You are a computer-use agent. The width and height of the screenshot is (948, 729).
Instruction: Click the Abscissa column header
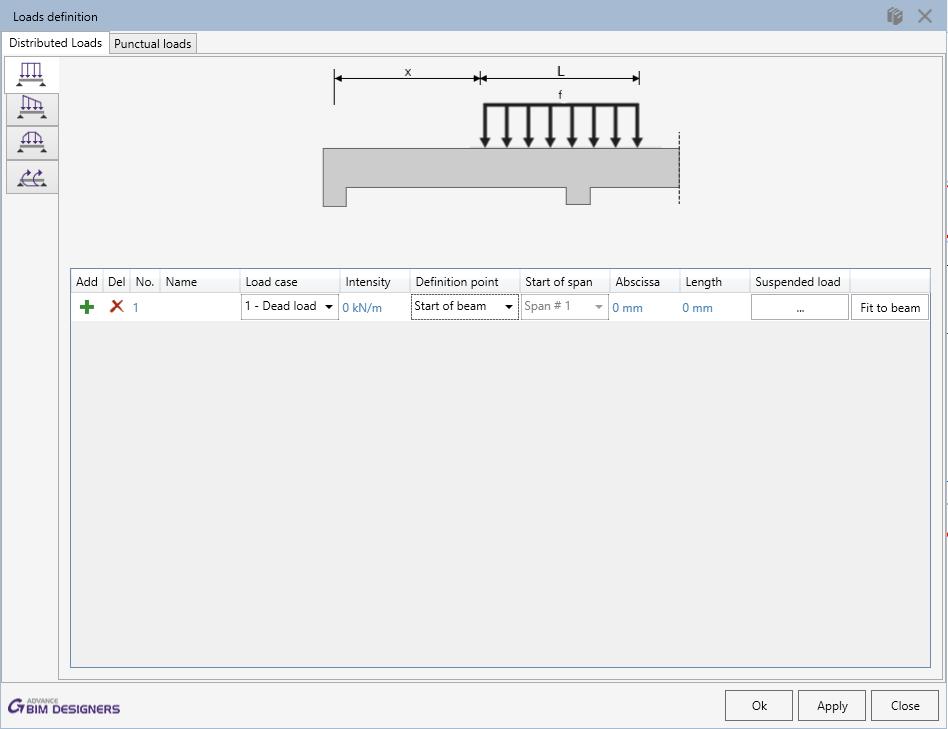(x=644, y=282)
